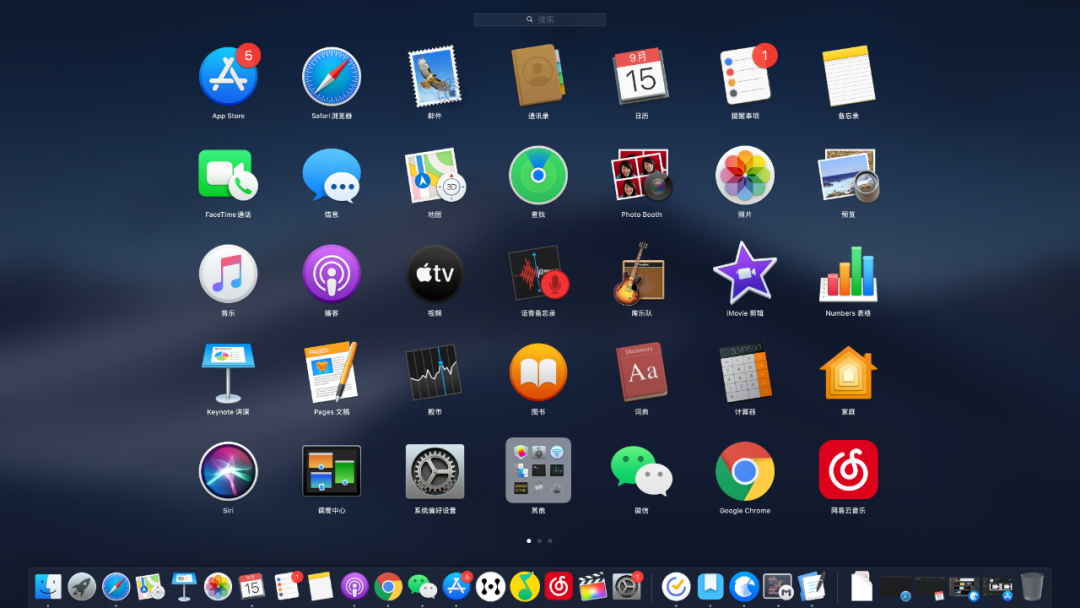Open the blue eagle app in Dock
The width and height of the screenshot is (1080, 608).
[744, 587]
